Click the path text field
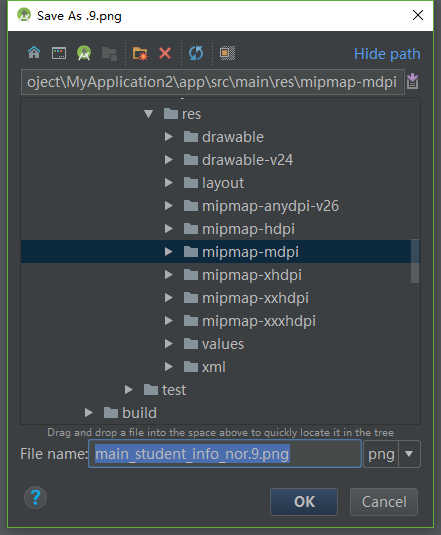 (213, 82)
